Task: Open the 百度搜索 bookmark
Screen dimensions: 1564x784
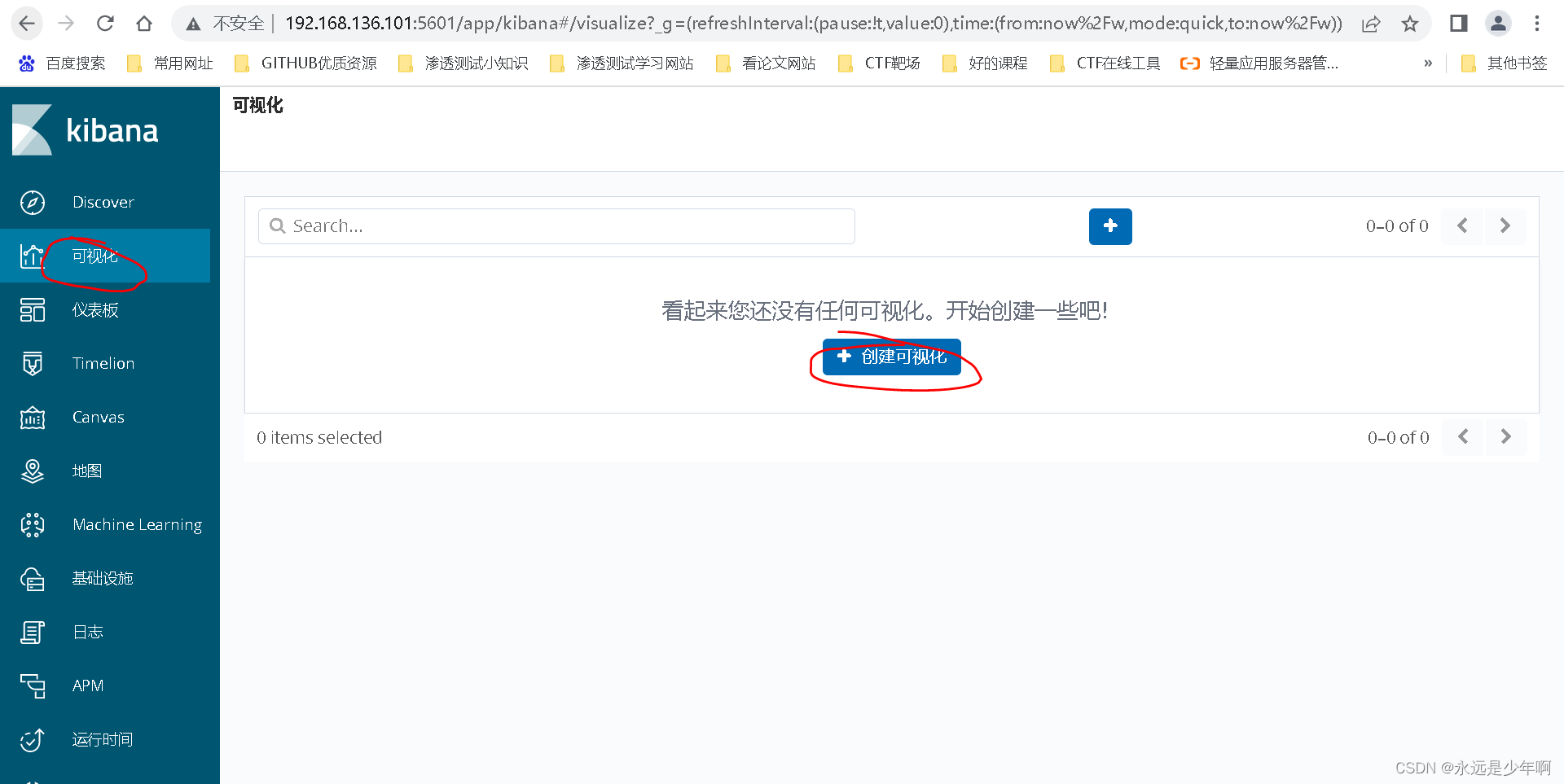Action: click(62, 63)
